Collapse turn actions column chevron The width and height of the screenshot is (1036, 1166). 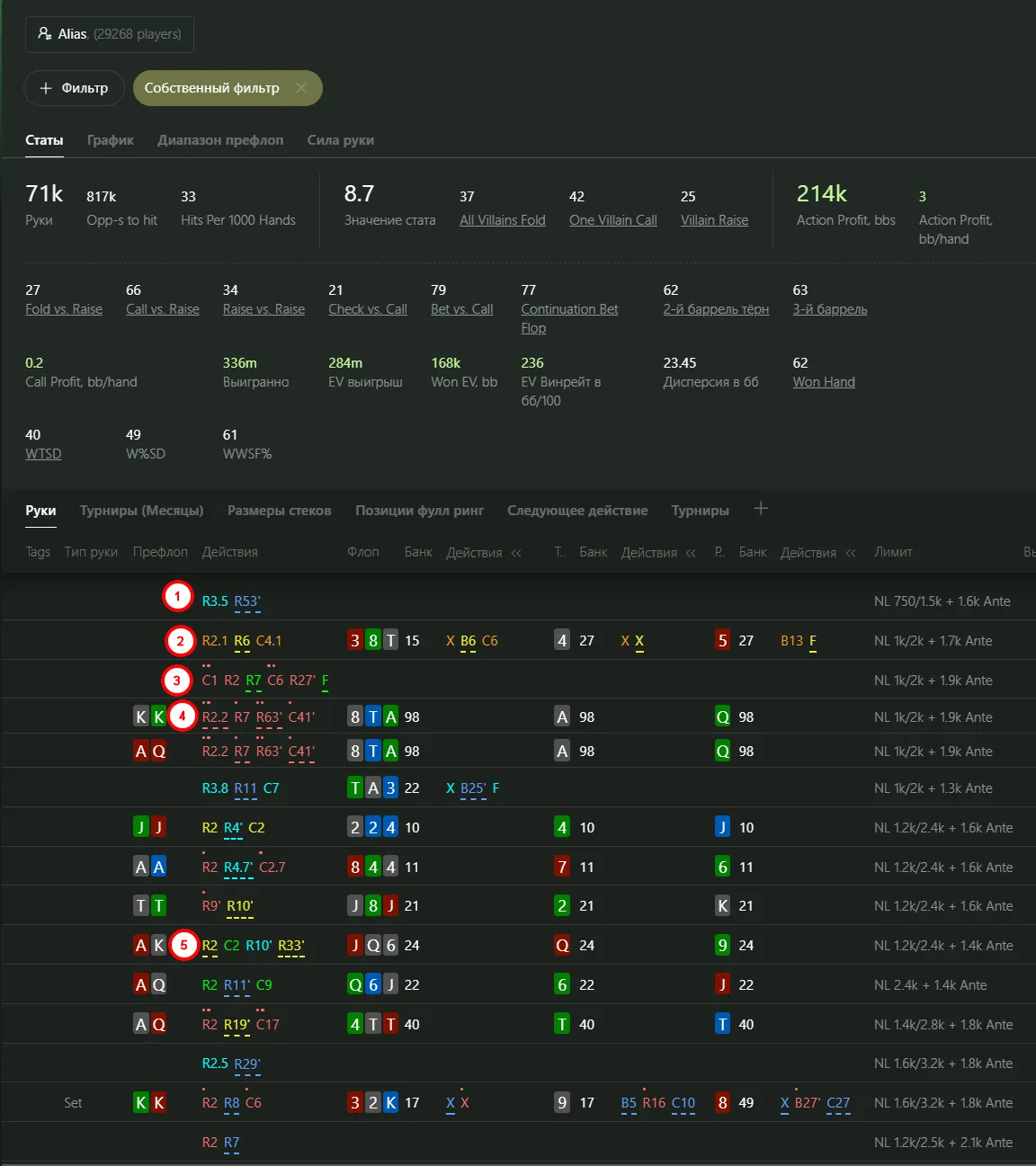click(x=691, y=553)
